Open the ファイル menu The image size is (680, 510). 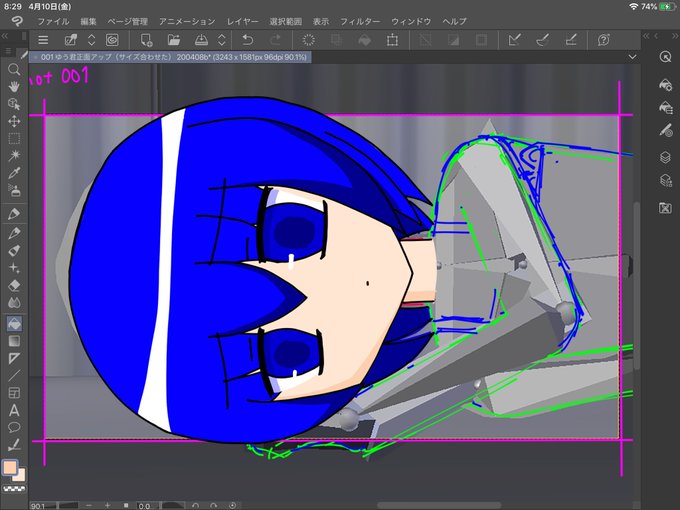[53, 21]
